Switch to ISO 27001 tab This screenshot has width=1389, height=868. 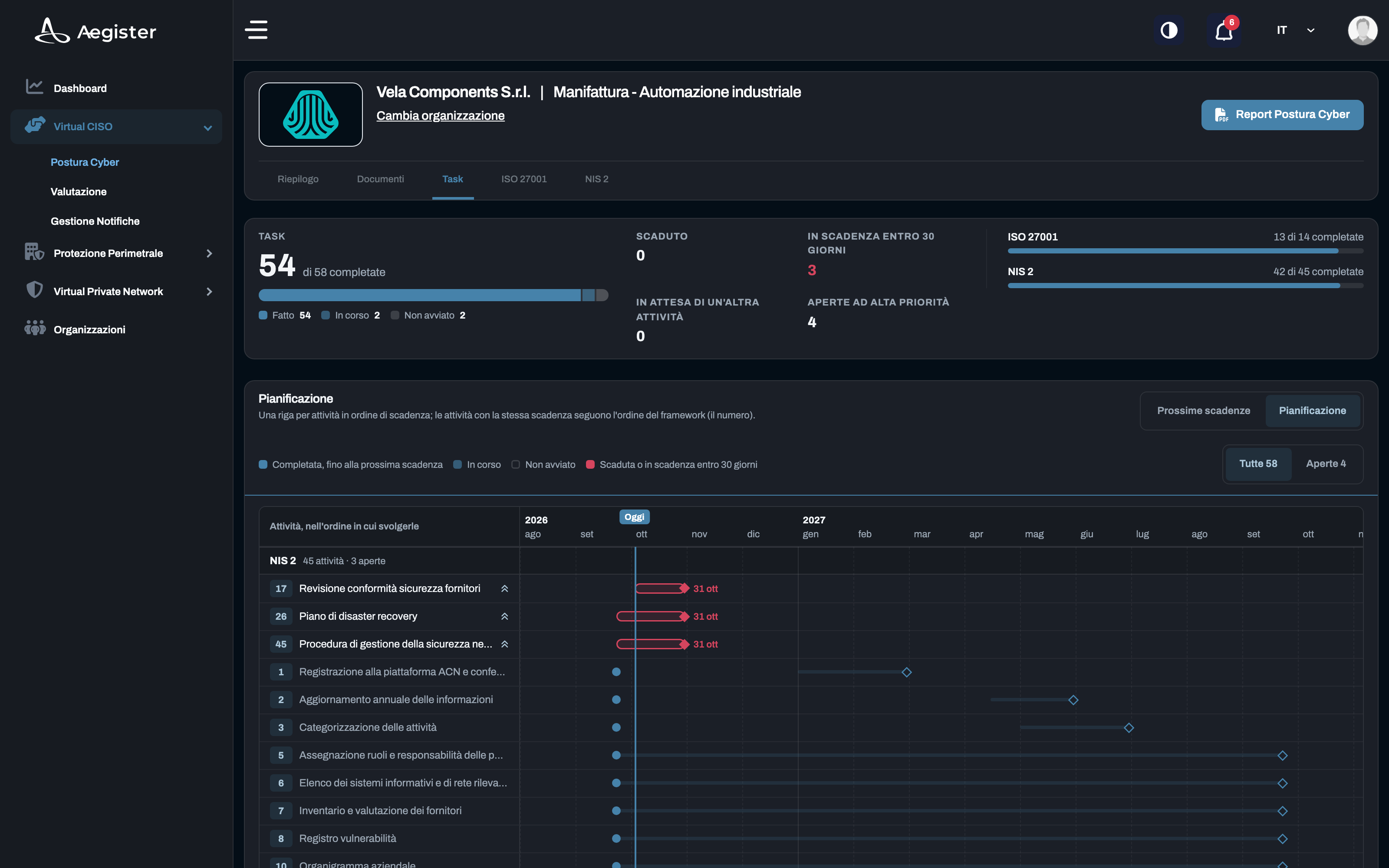523,179
